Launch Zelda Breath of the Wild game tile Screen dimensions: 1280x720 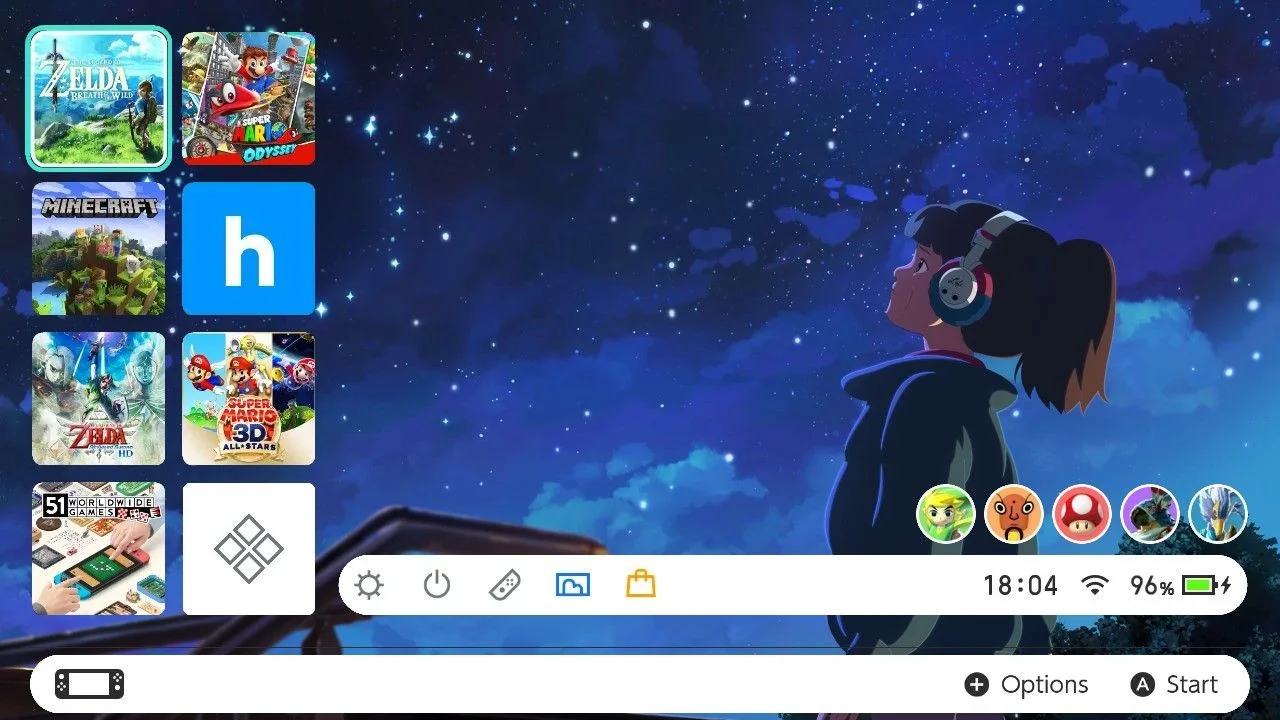tap(98, 98)
